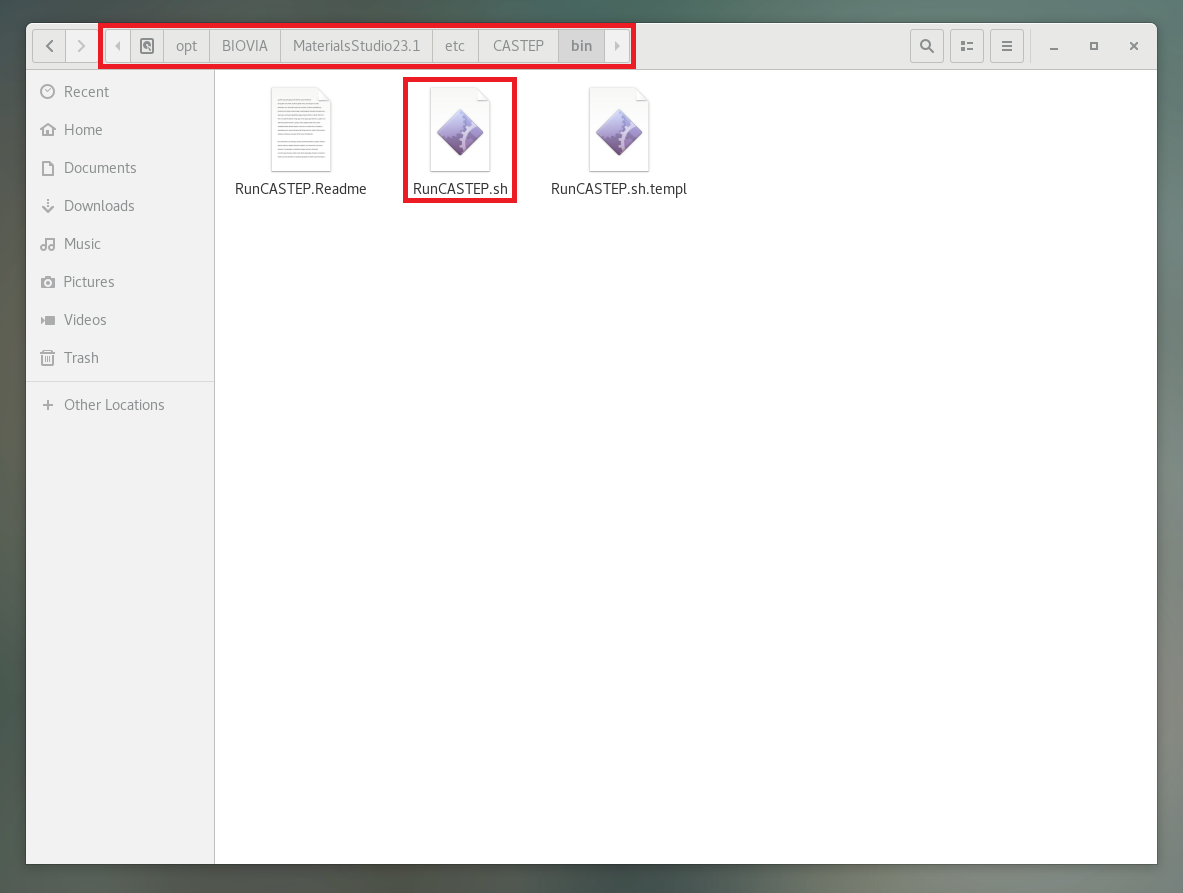The image size is (1183, 893).
Task: Select the etc path segment
Action: 455,46
